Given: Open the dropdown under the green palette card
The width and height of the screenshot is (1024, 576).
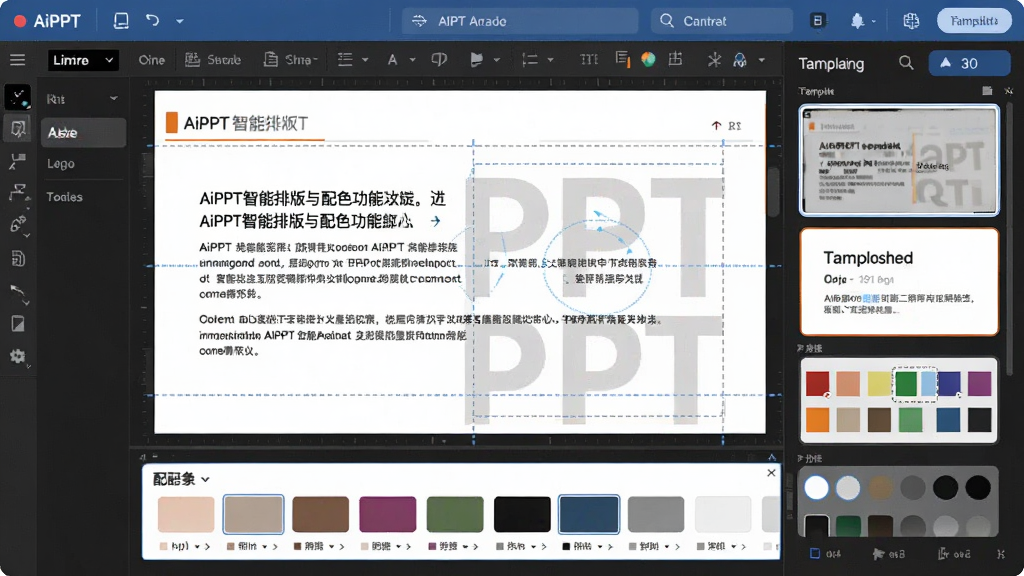Looking at the screenshot, I should point(465,546).
